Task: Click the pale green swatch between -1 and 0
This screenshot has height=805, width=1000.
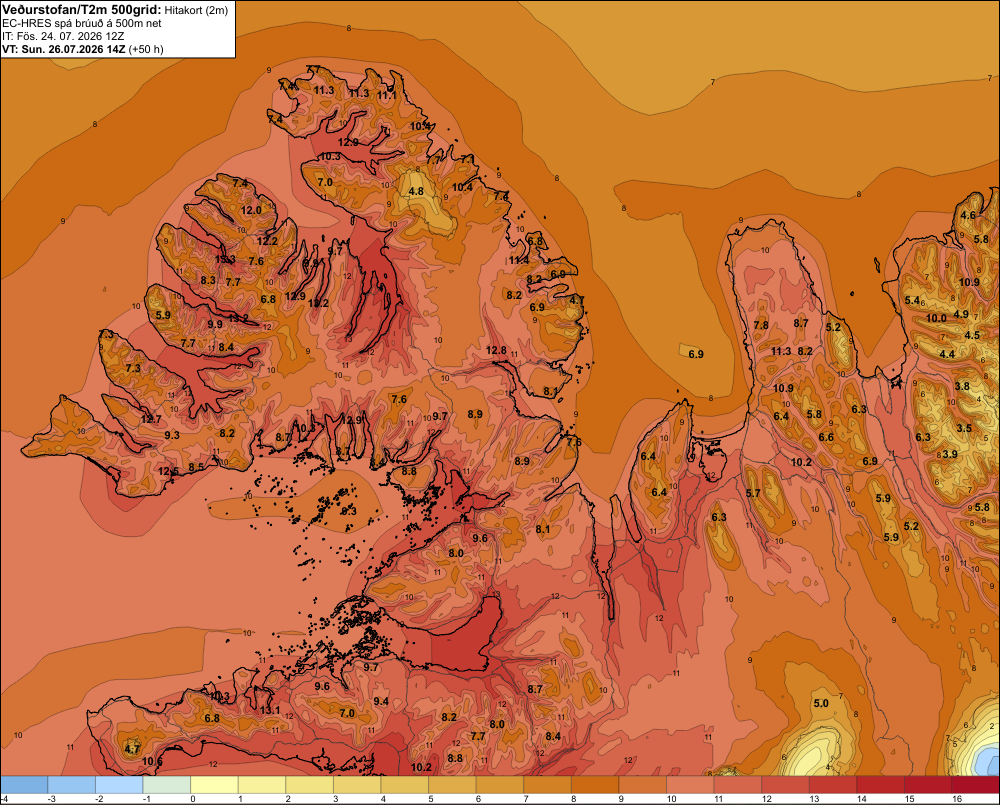Action: pyautogui.click(x=167, y=784)
